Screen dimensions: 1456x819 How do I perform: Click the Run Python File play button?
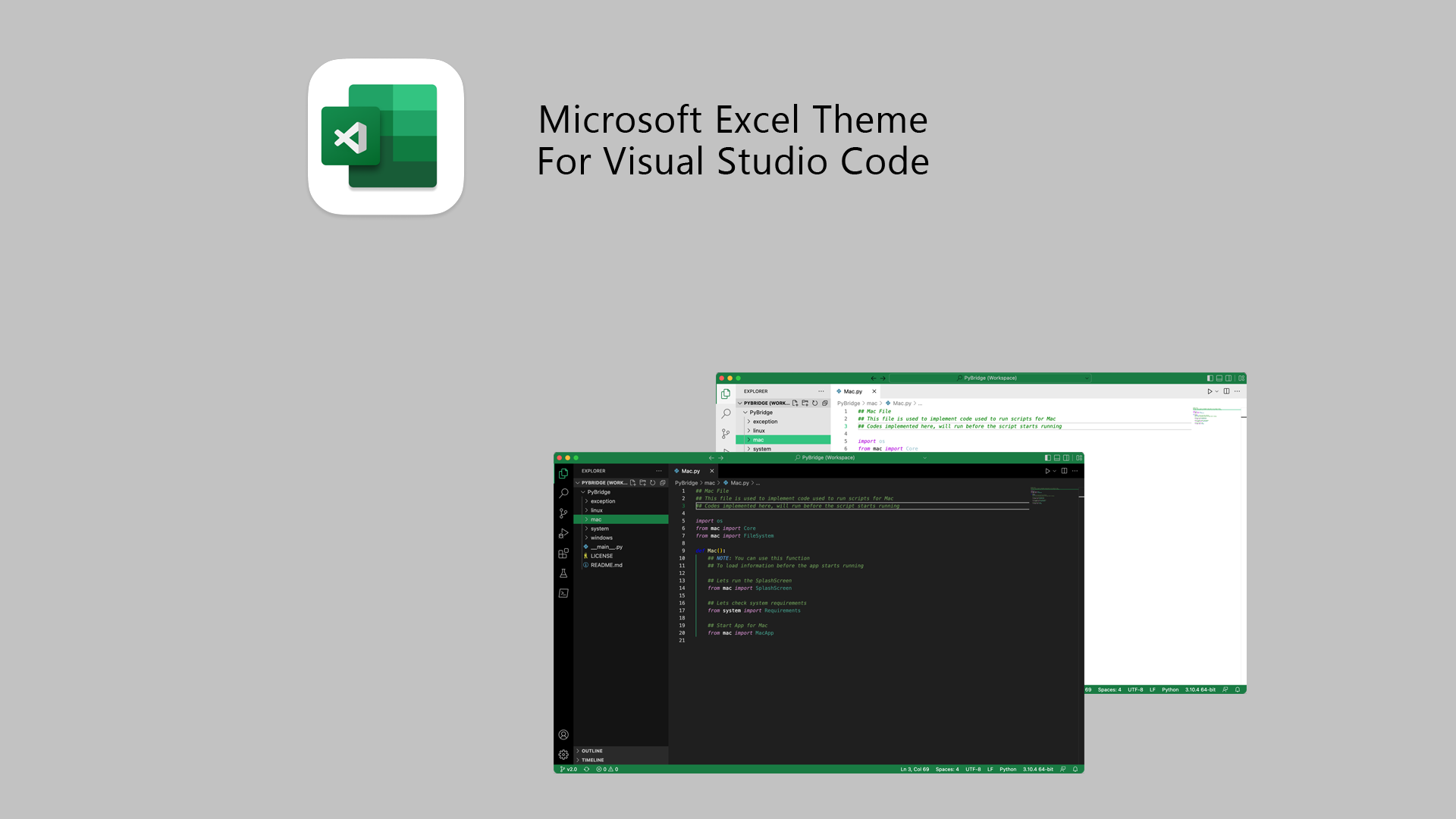[x=1047, y=471]
